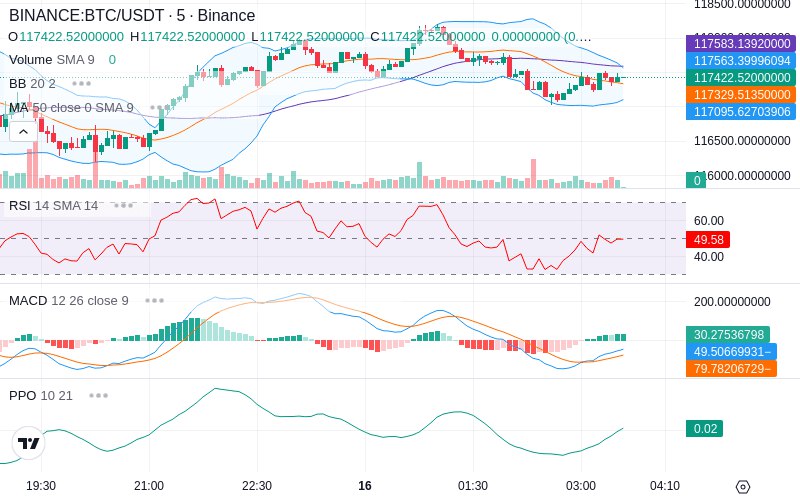The height and width of the screenshot is (500, 800).
Task: Click the green 117422.52000000 current price label
Action: 741,78
